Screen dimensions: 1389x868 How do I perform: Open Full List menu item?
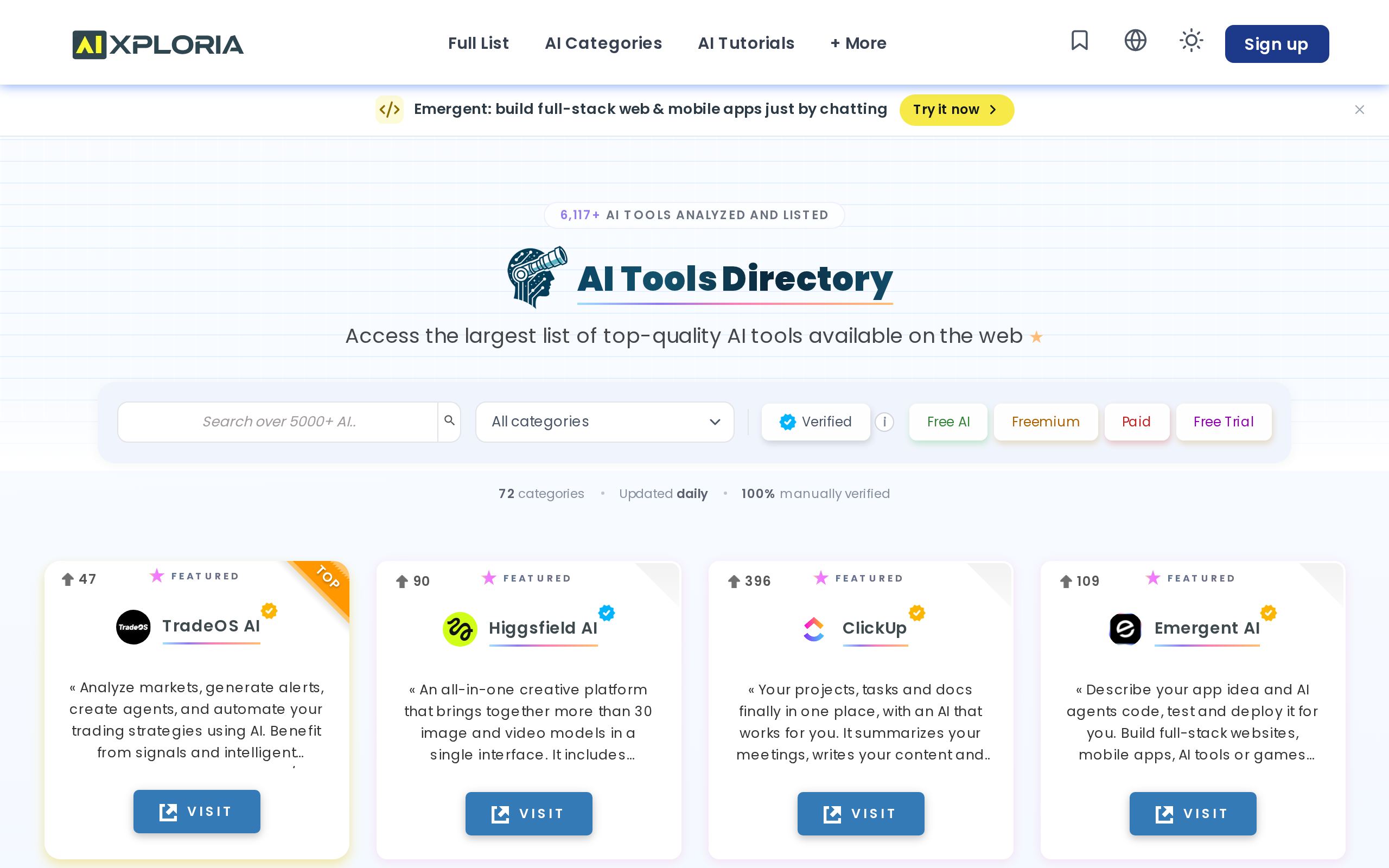click(478, 43)
